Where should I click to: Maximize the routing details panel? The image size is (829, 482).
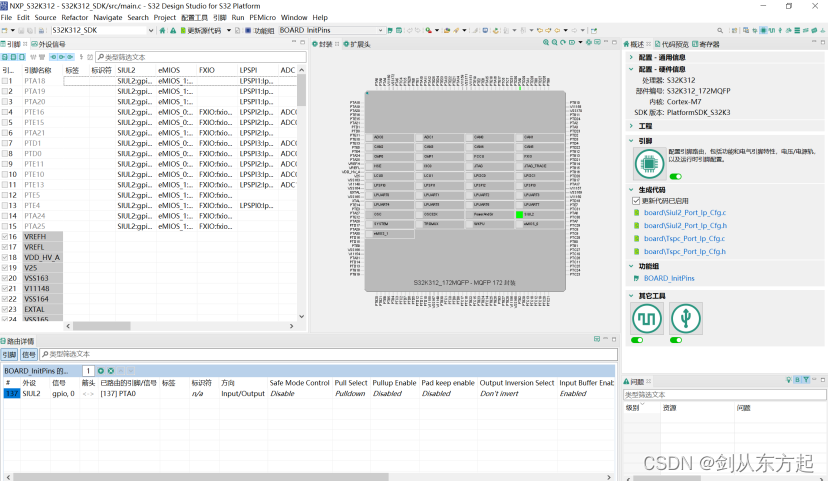point(614,339)
